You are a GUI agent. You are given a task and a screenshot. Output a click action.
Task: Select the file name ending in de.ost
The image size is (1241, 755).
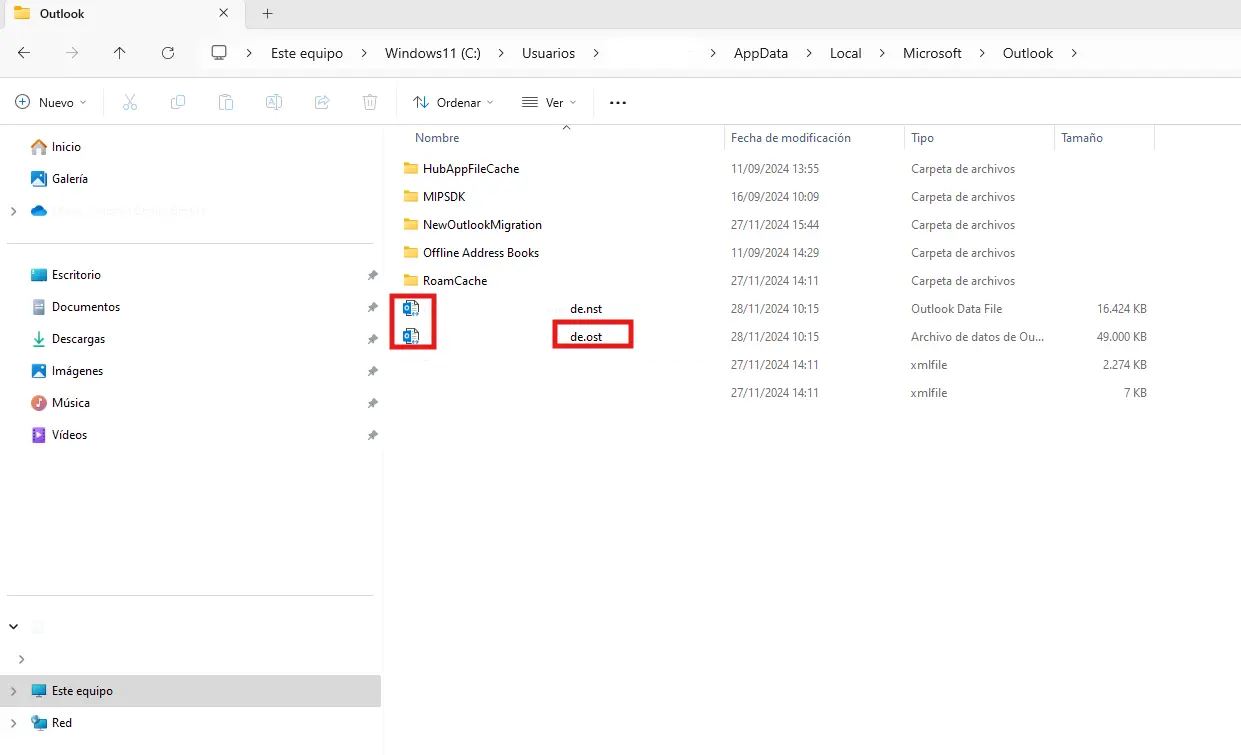pos(586,337)
